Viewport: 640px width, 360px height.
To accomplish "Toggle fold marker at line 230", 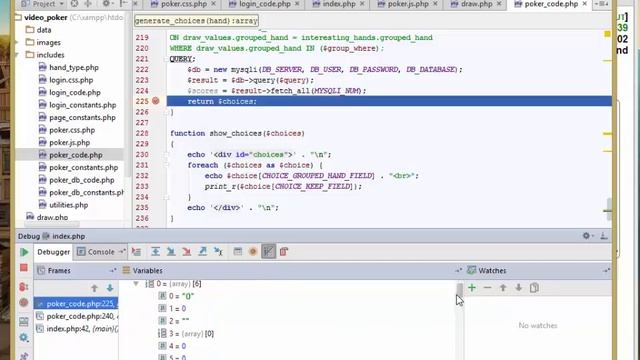I will pos(166,155).
